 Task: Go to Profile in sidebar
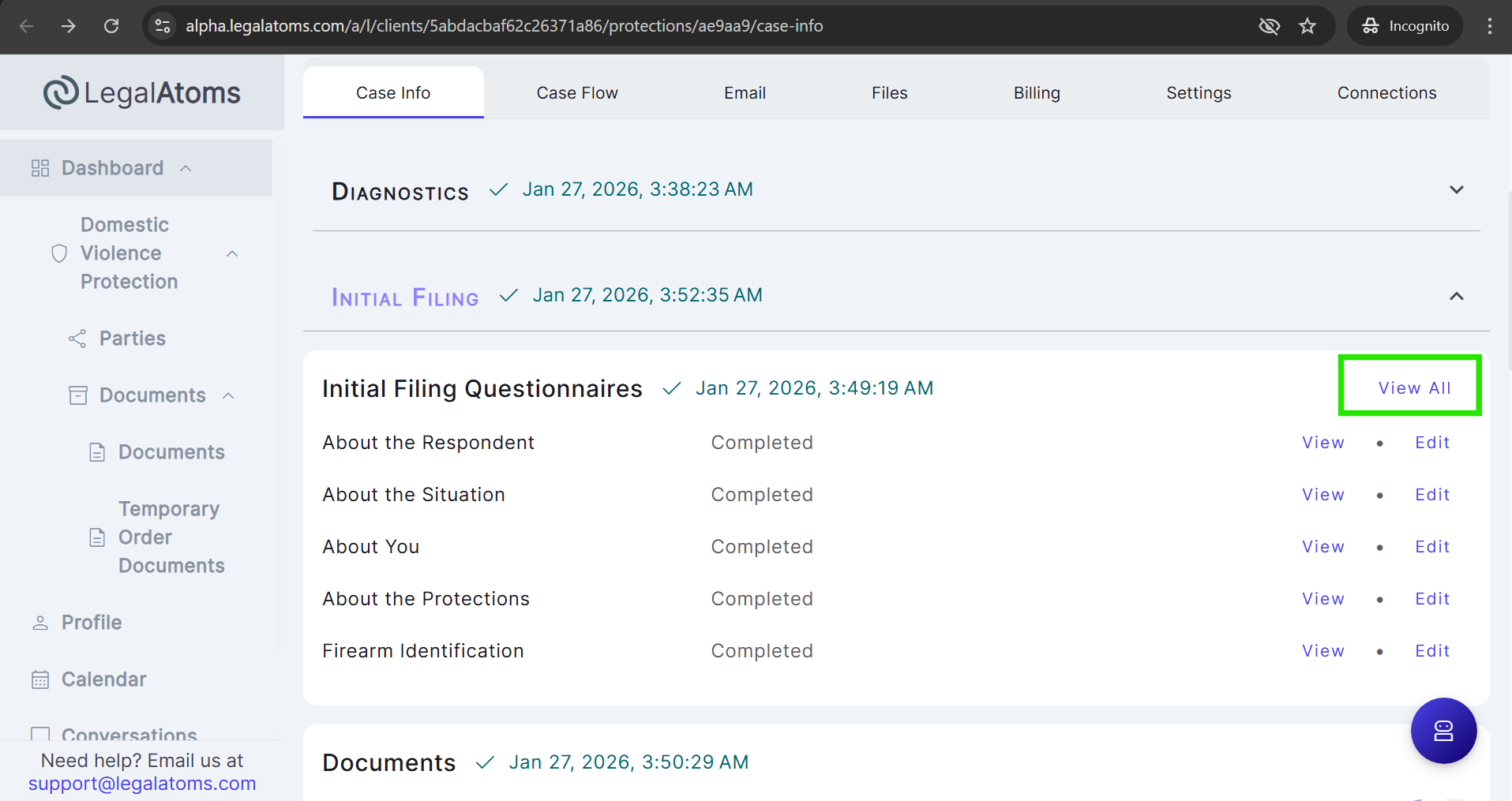point(92,623)
